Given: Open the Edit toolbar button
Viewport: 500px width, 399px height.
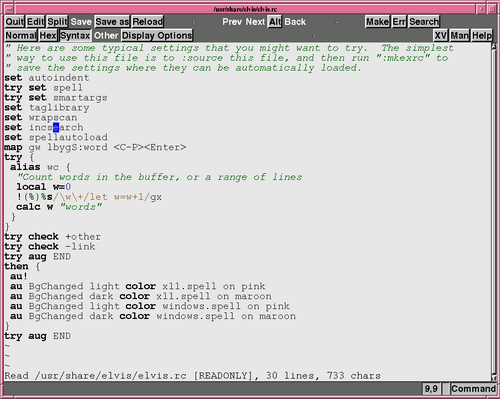Looking at the screenshot, I should coord(35,22).
